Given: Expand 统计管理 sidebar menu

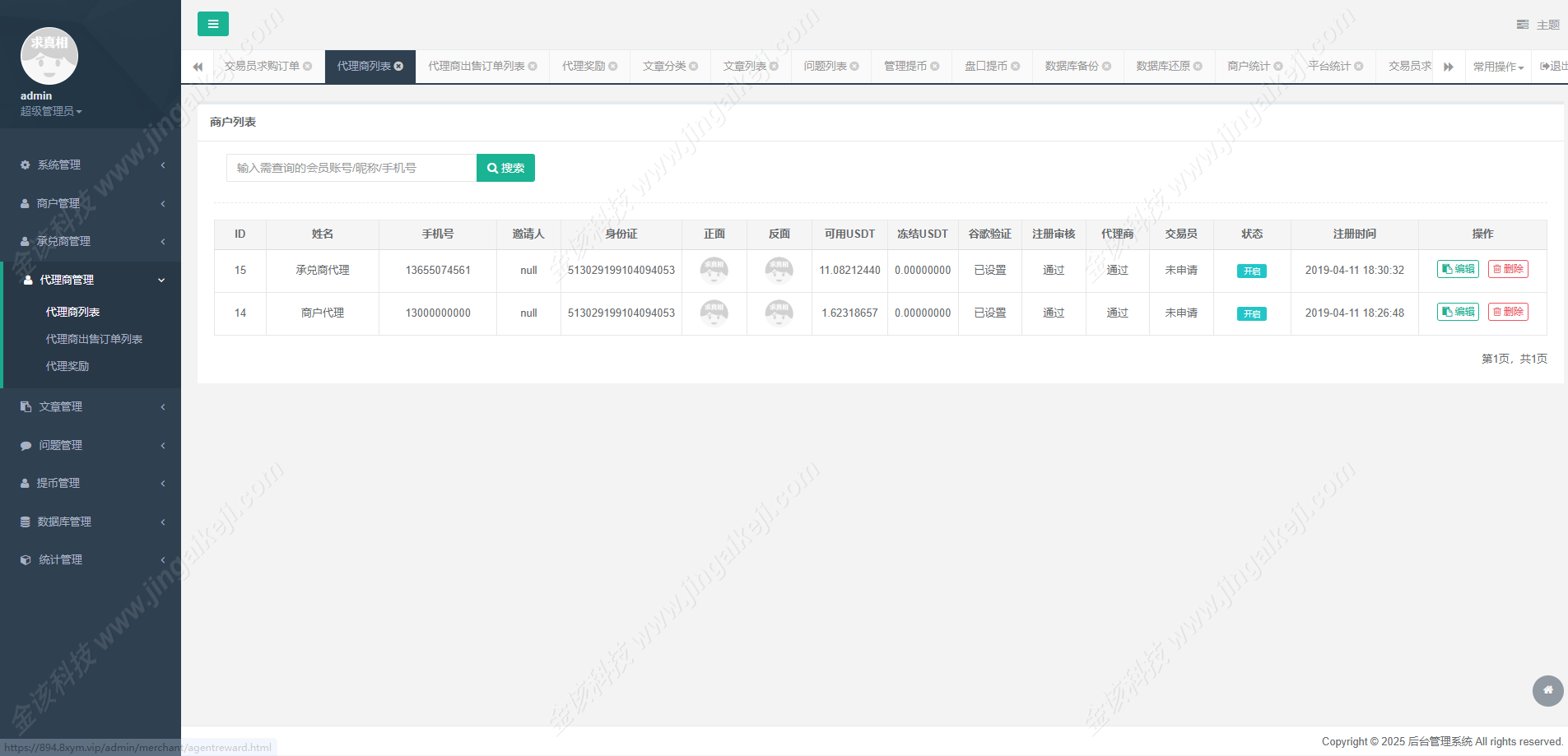Looking at the screenshot, I should 91,559.
